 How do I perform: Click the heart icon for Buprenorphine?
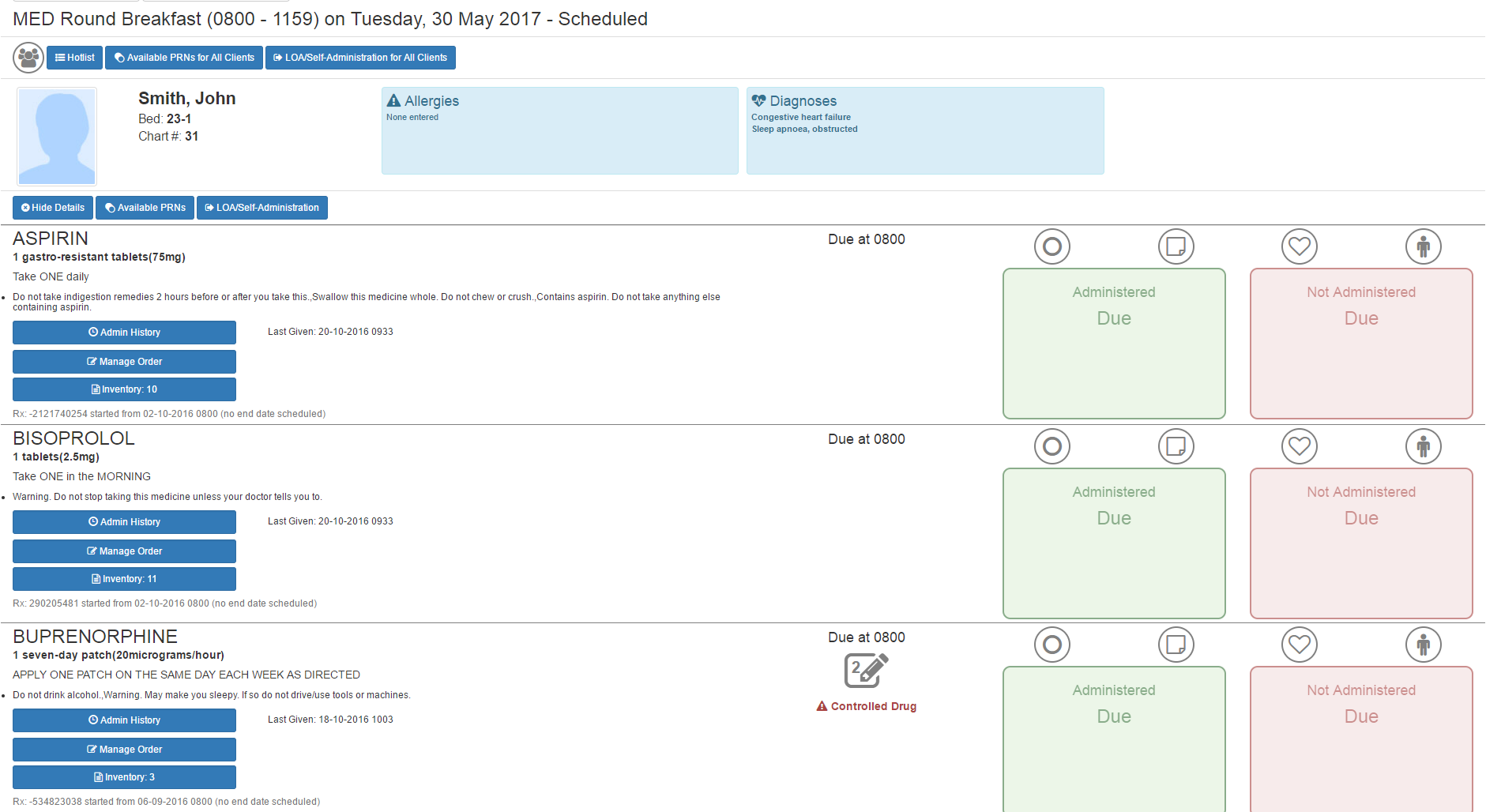coord(1299,645)
